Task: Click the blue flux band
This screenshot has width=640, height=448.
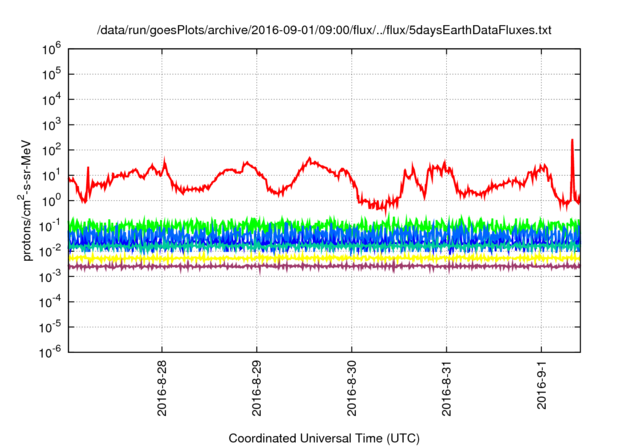Action: pyautogui.click(x=300, y=237)
